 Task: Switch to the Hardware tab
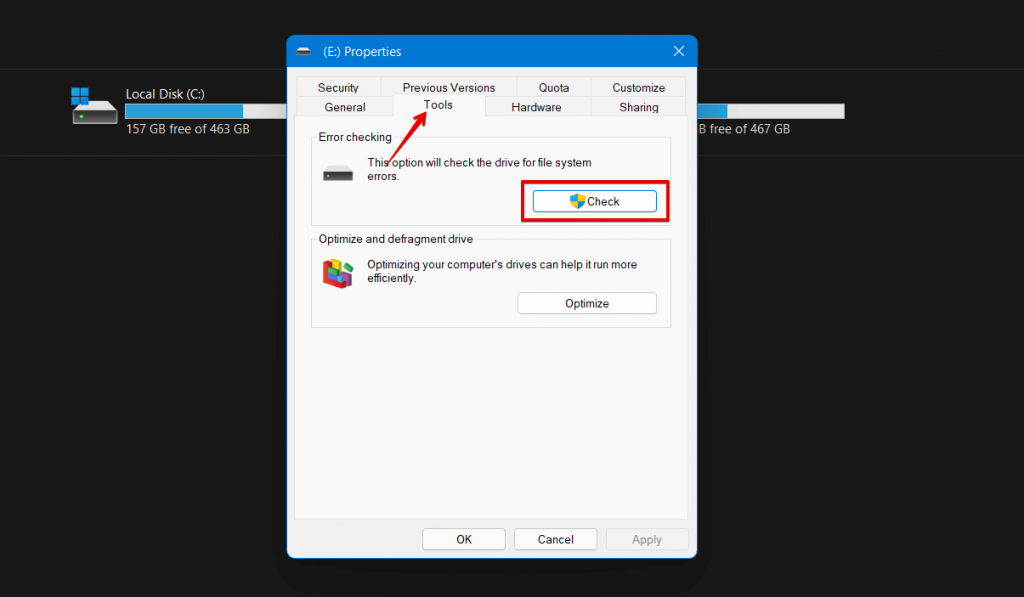coord(537,106)
